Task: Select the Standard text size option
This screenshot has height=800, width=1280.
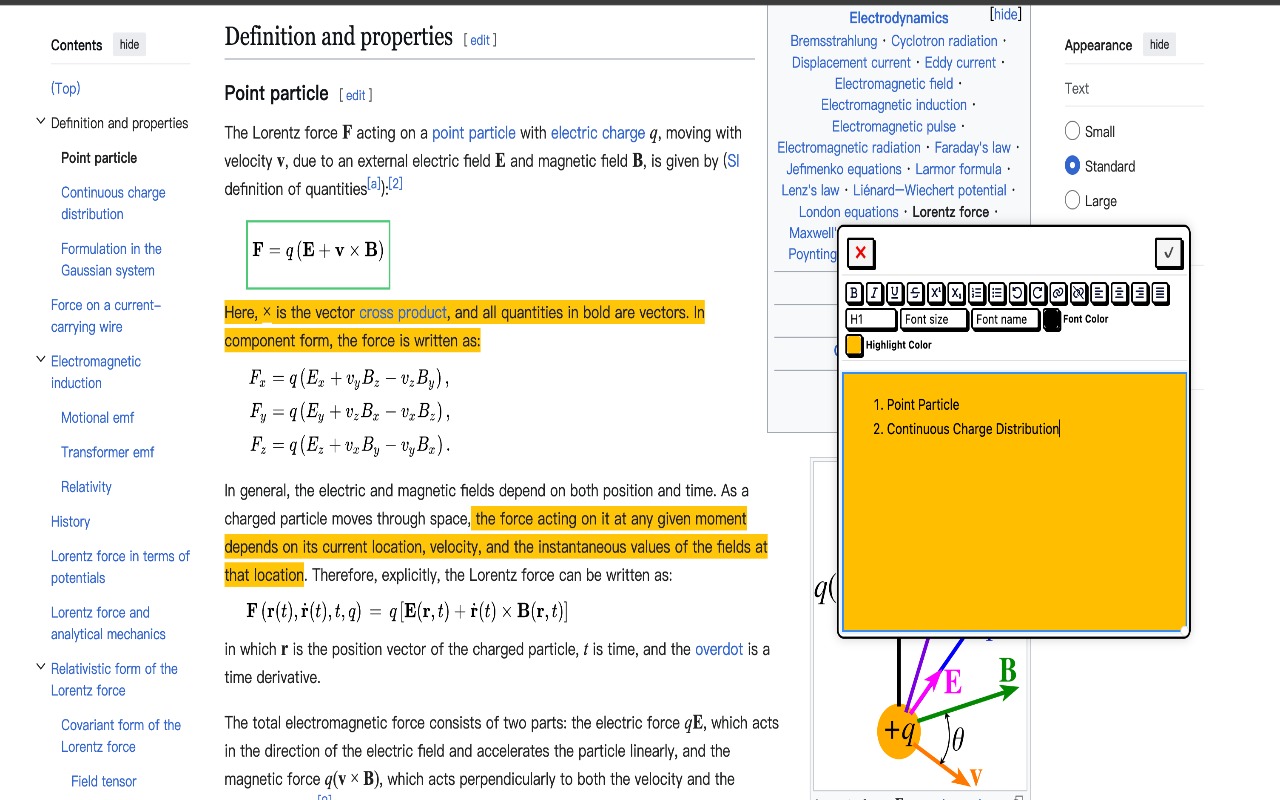Action: click(x=1073, y=166)
